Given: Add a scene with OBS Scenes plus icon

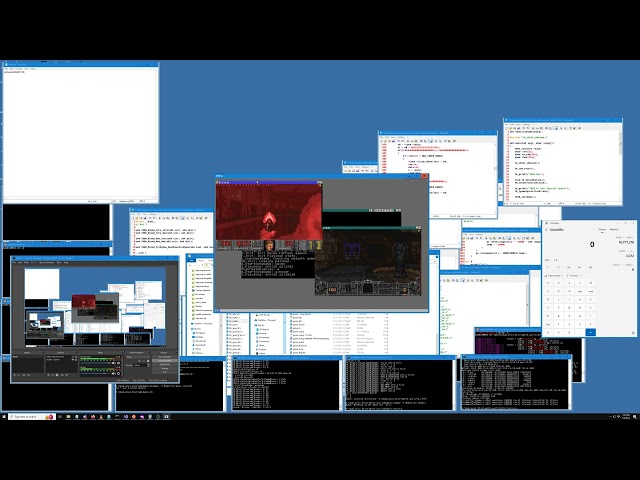Looking at the screenshot, I should [x=14, y=375].
